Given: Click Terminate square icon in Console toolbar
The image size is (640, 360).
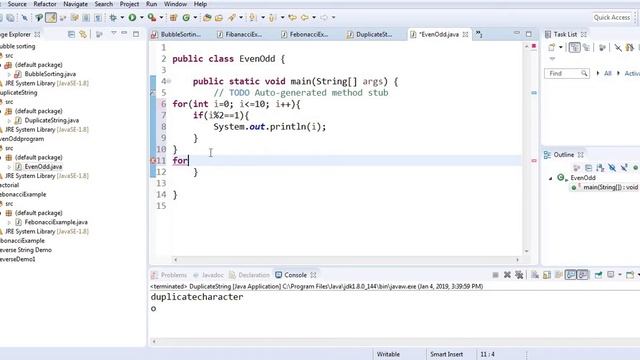Looking at the screenshot, I should pos(495,275).
